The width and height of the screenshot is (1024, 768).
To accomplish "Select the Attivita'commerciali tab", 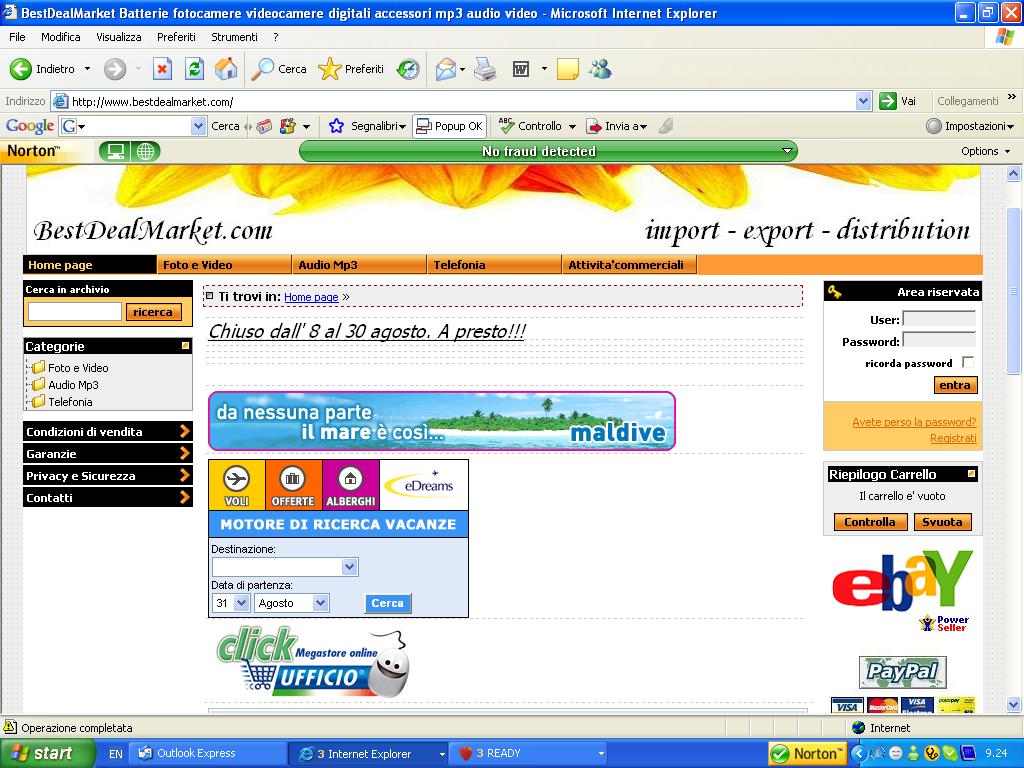I will [629, 264].
